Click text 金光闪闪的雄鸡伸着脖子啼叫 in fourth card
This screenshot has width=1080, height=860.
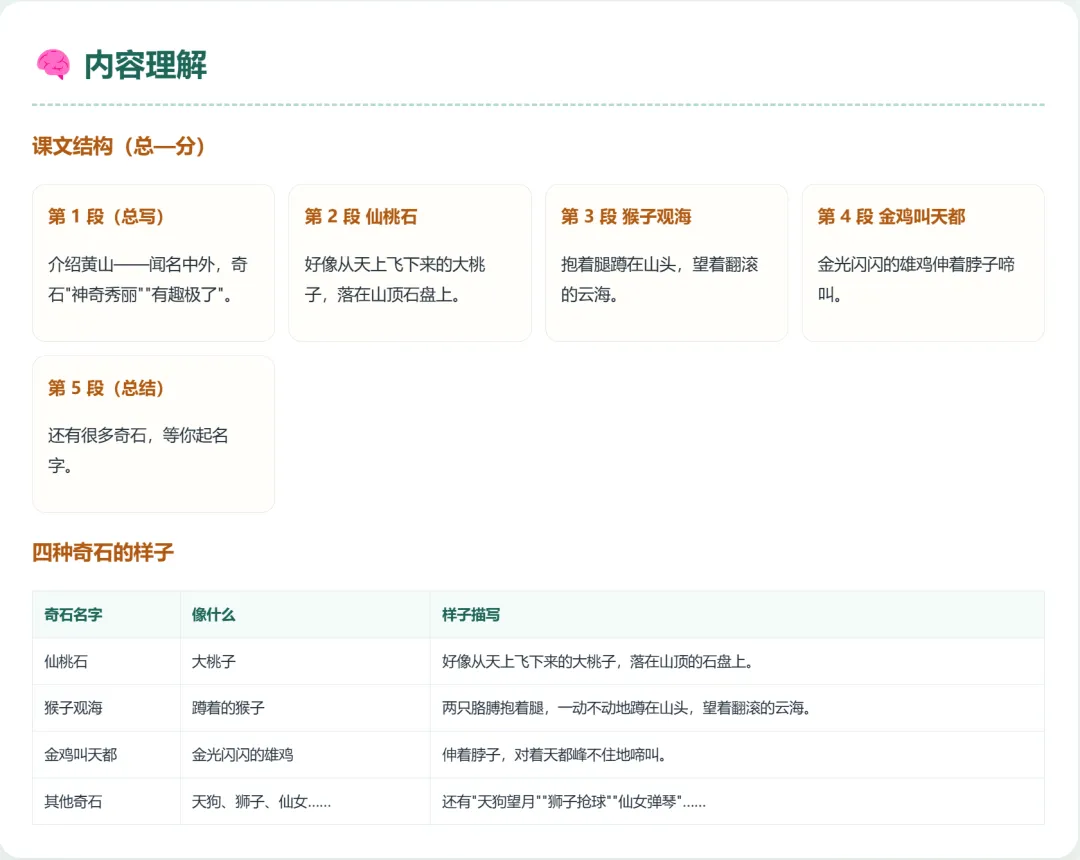tap(916, 280)
